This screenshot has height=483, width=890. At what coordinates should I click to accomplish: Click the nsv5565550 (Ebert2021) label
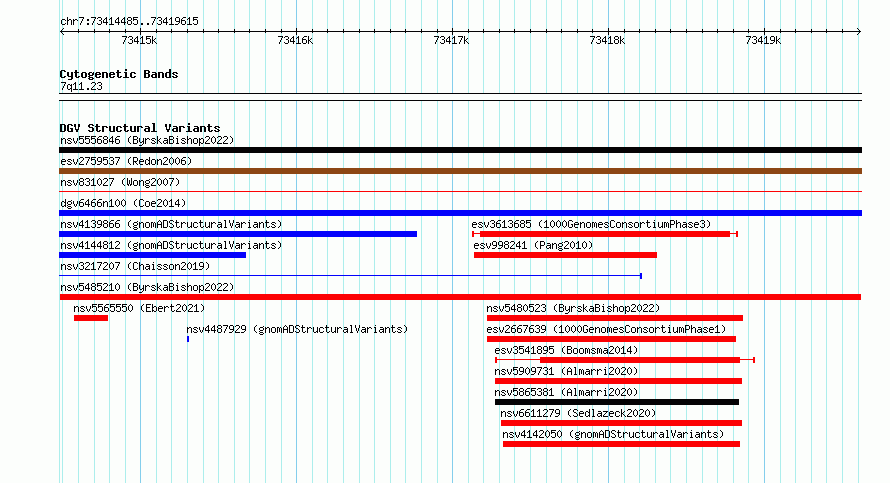[139, 308]
